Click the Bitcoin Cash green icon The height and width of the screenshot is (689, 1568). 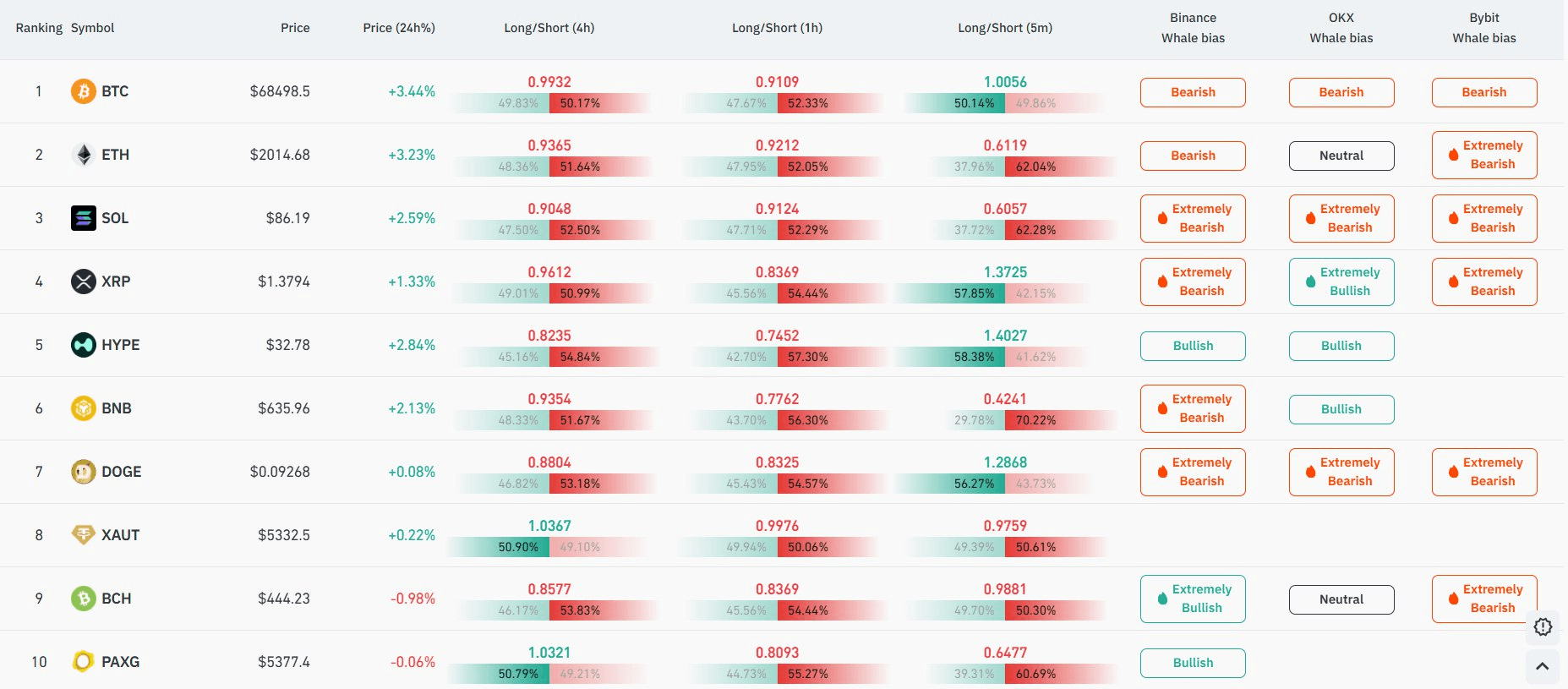(83, 599)
